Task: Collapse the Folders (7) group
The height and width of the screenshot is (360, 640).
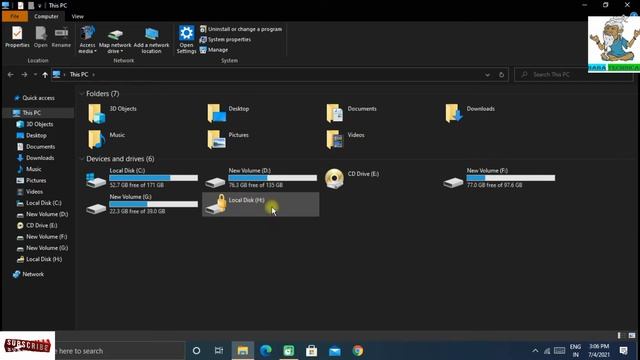Action: [x=82, y=94]
